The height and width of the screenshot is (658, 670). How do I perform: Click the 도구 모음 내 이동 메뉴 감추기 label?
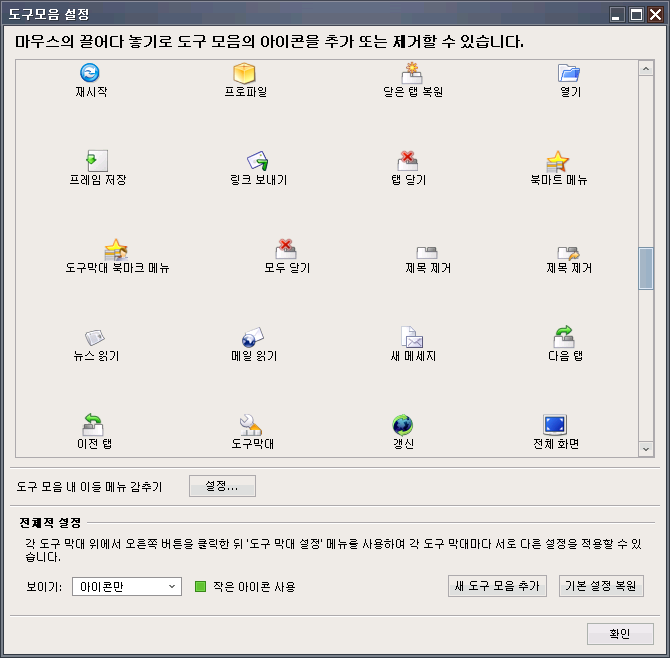tap(89, 487)
